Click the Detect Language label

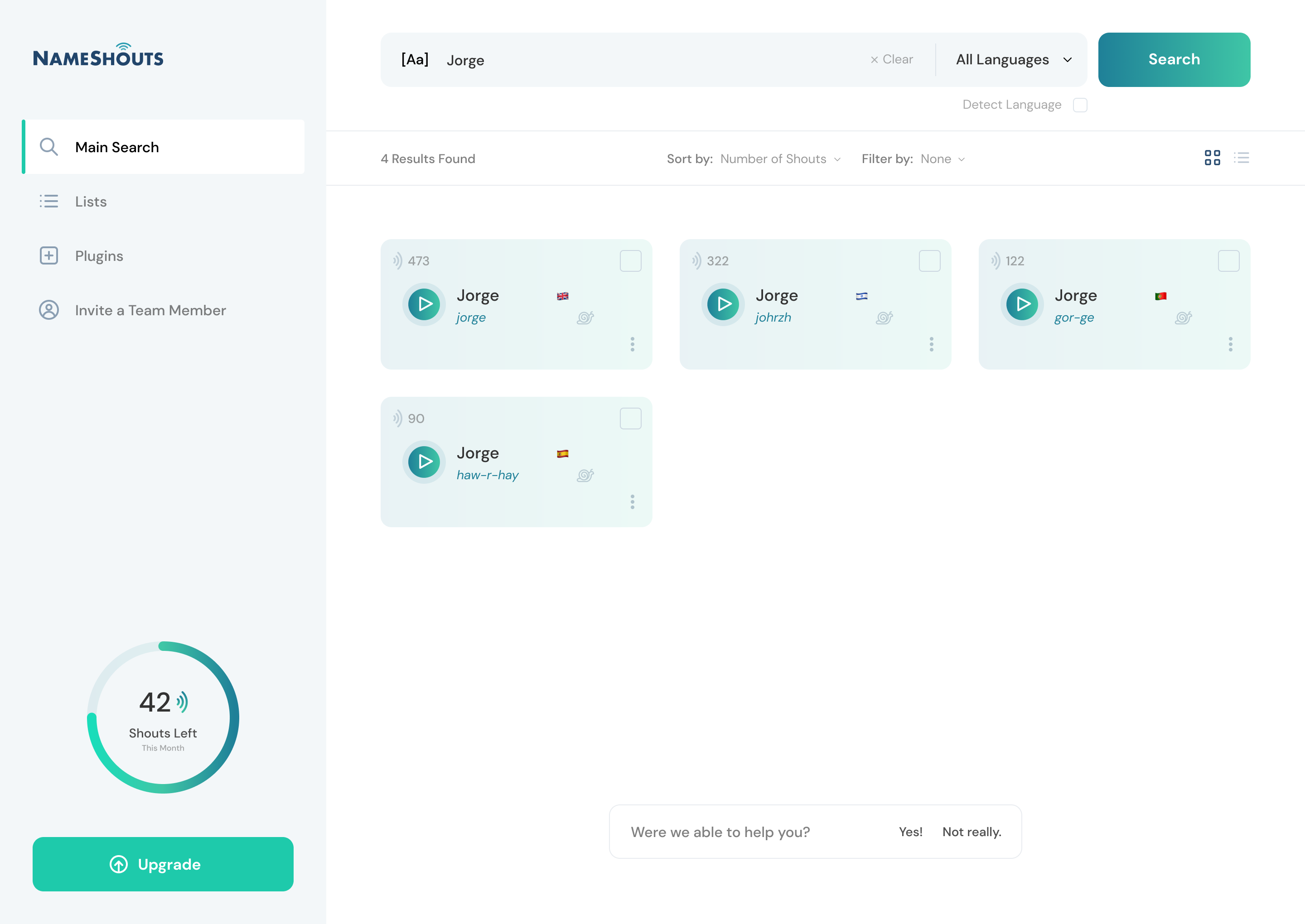coord(1011,105)
